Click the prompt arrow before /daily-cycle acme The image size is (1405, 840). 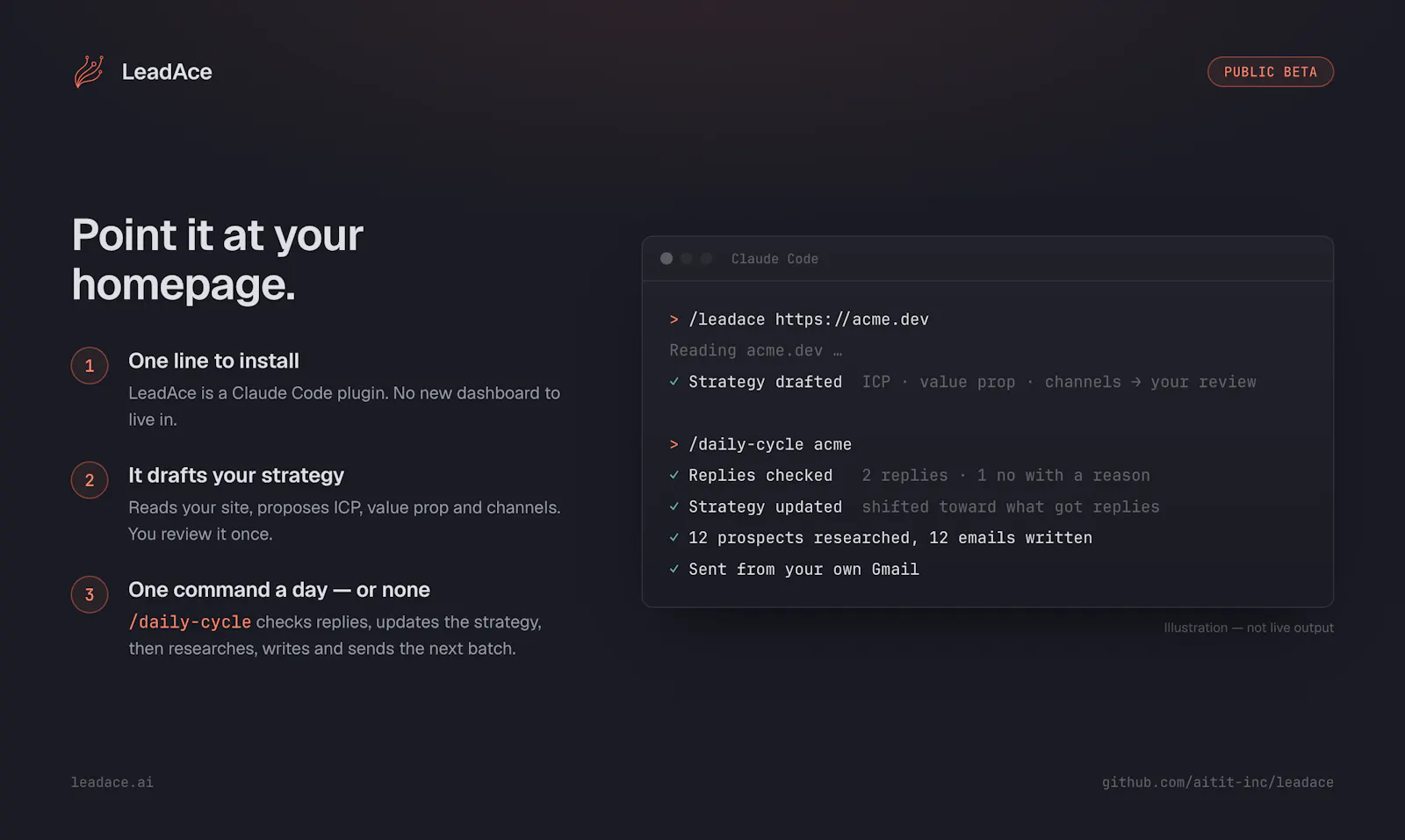pos(674,444)
